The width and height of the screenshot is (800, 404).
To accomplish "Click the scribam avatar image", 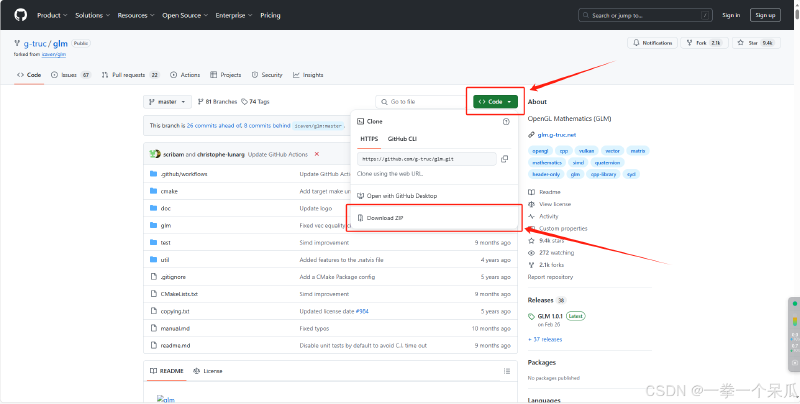I will [x=153, y=154].
